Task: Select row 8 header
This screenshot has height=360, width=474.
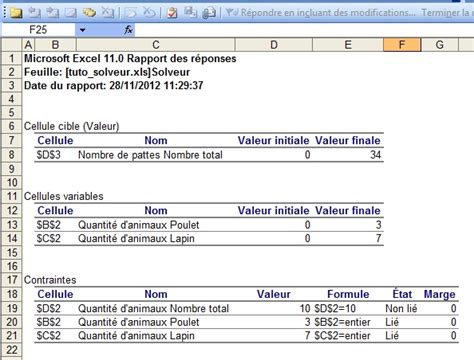Action: coord(12,155)
